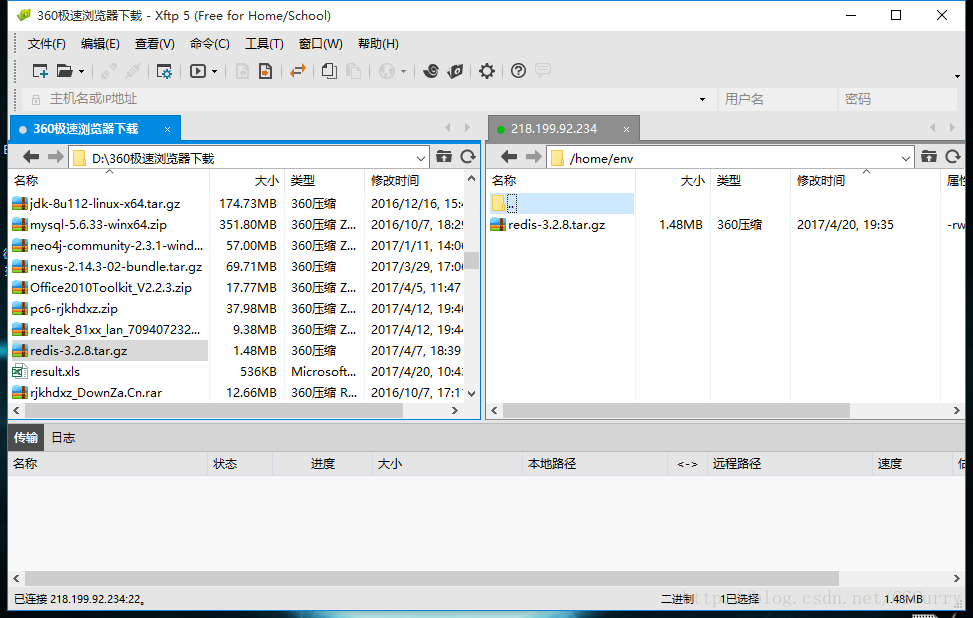Open help via the question mark icon
Screen dimensions: 973x618
(x=518, y=71)
